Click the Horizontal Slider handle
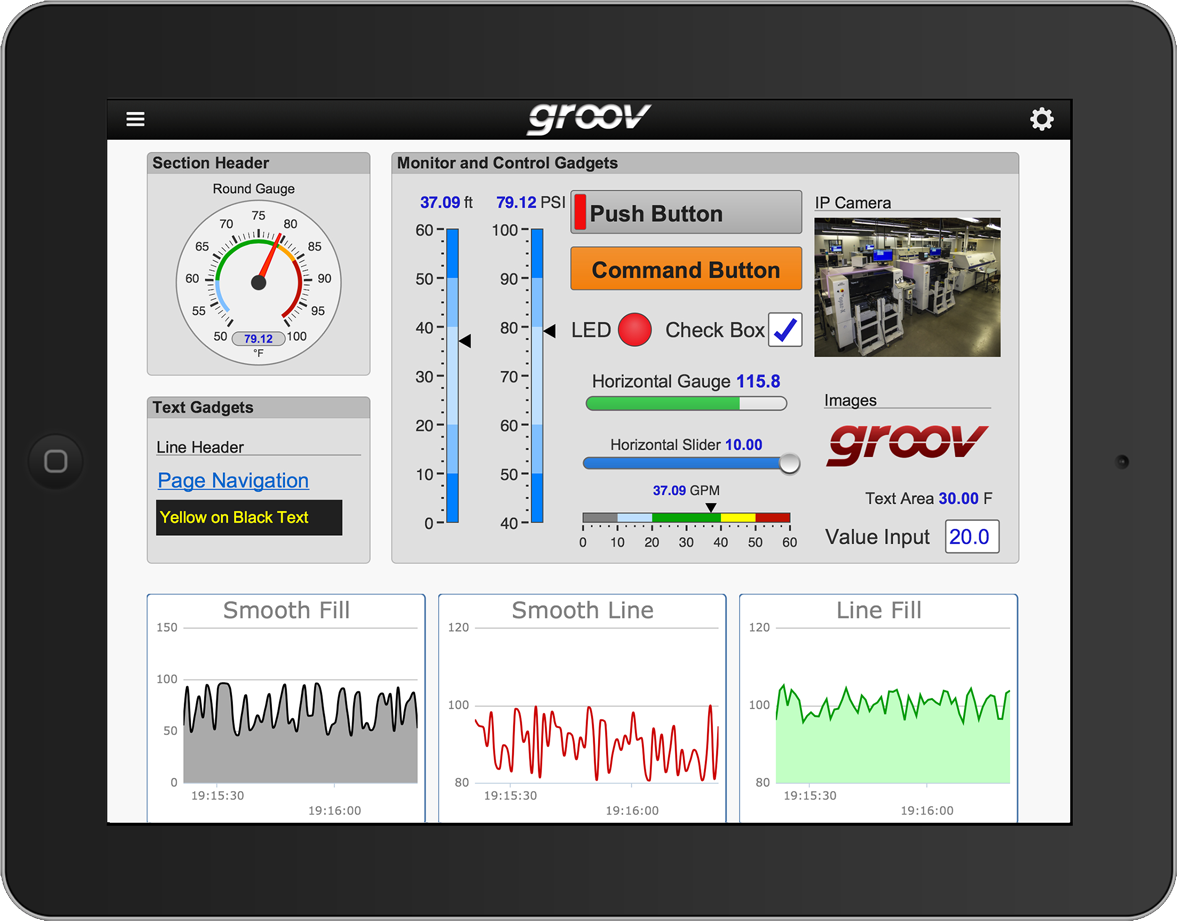Viewport: 1177px width, 921px height. pyautogui.click(x=789, y=463)
